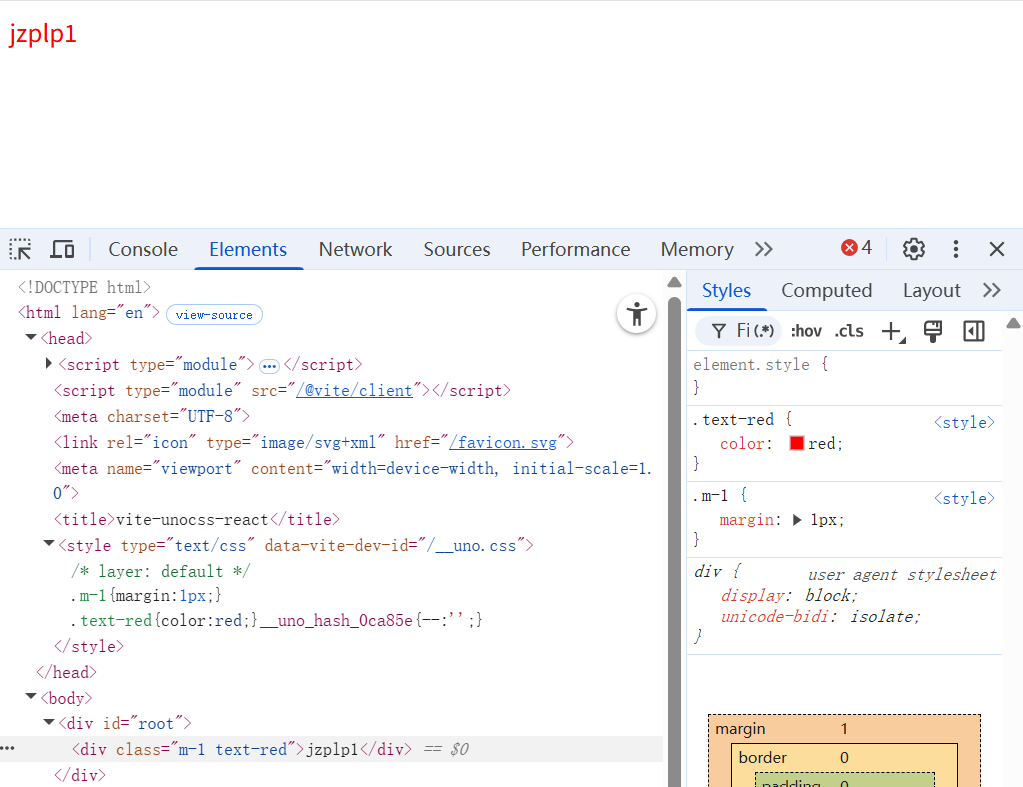Screen dimensions: 1023x787
Task: Click the red jzplp1 page text
Action: pyautogui.click(x=42, y=33)
